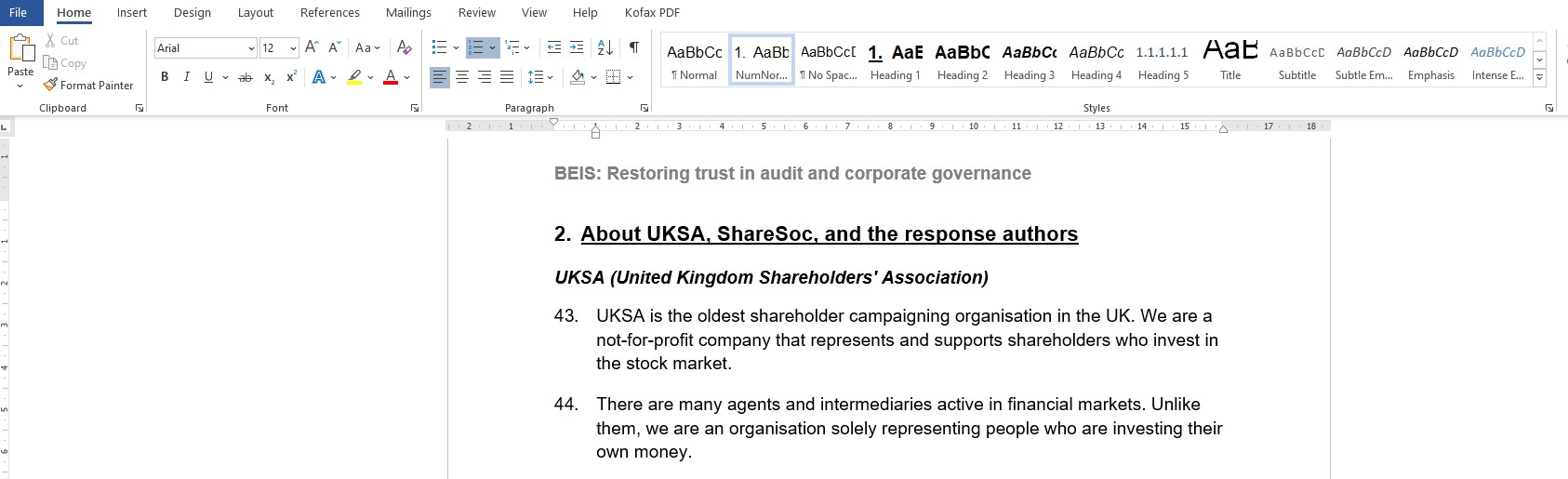The image size is (1568, 479).
Task: Click heading About UKSA, ShareSoc text
Action: click(x=830, y=234)
